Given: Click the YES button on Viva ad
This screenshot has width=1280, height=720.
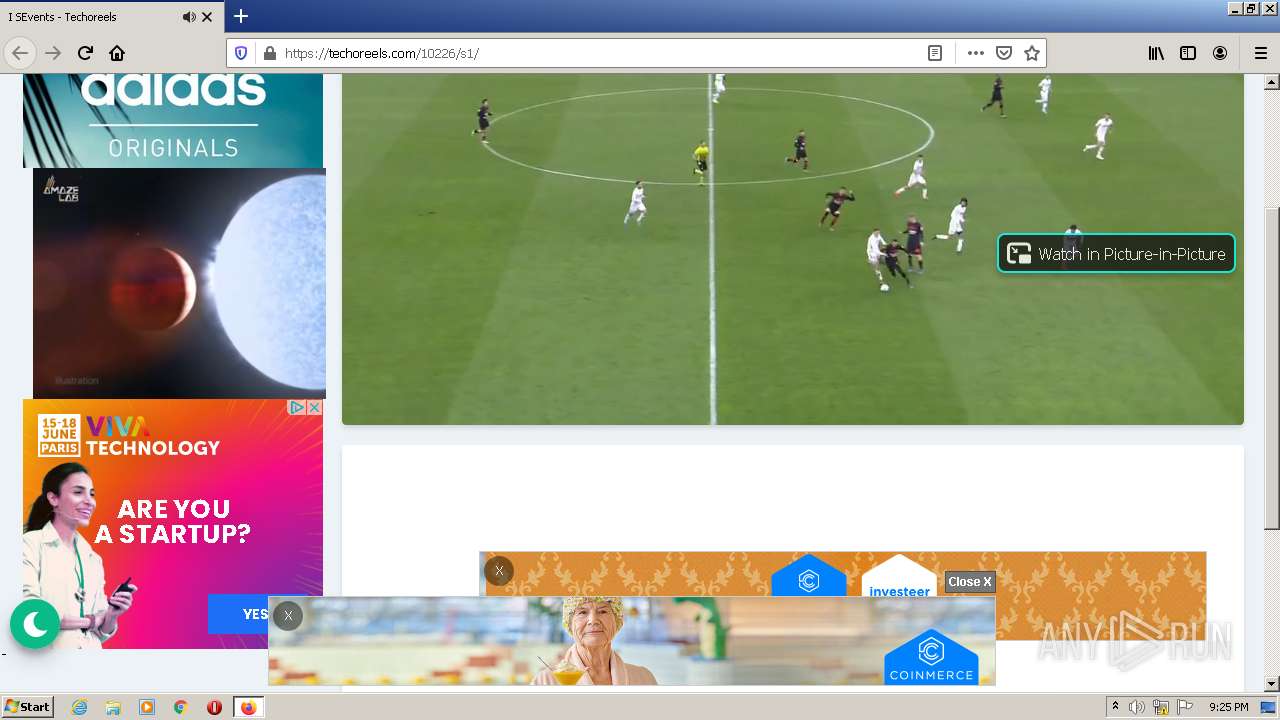Looking at the screenshot, I should tap(255, 614).
